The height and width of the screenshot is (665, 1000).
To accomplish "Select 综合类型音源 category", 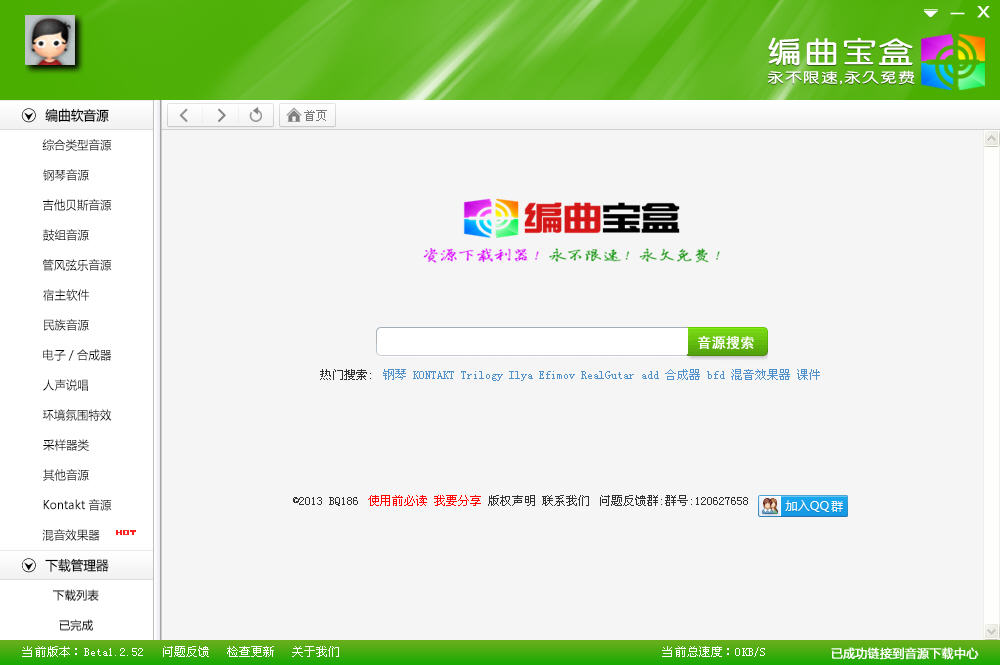I will click(77, 145).
